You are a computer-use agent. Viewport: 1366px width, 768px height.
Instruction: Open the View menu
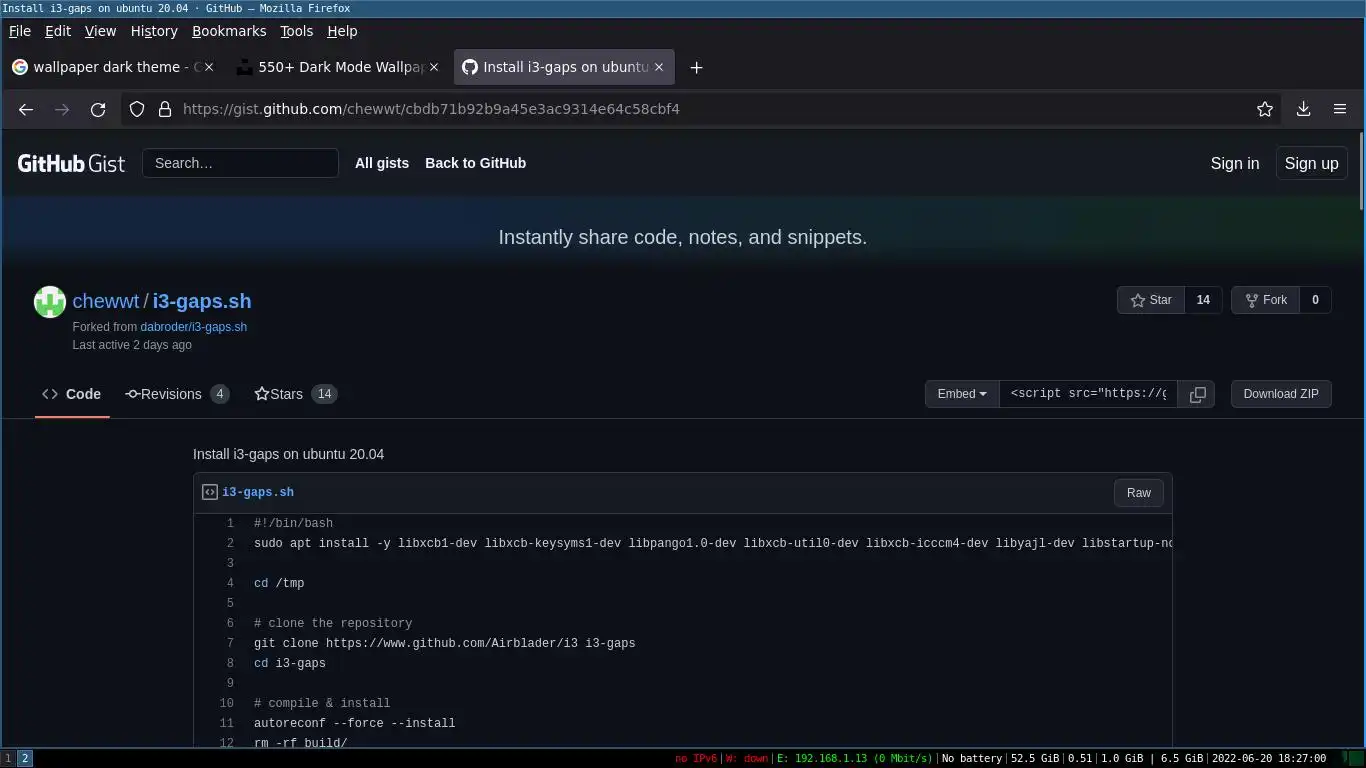[100, 31]
